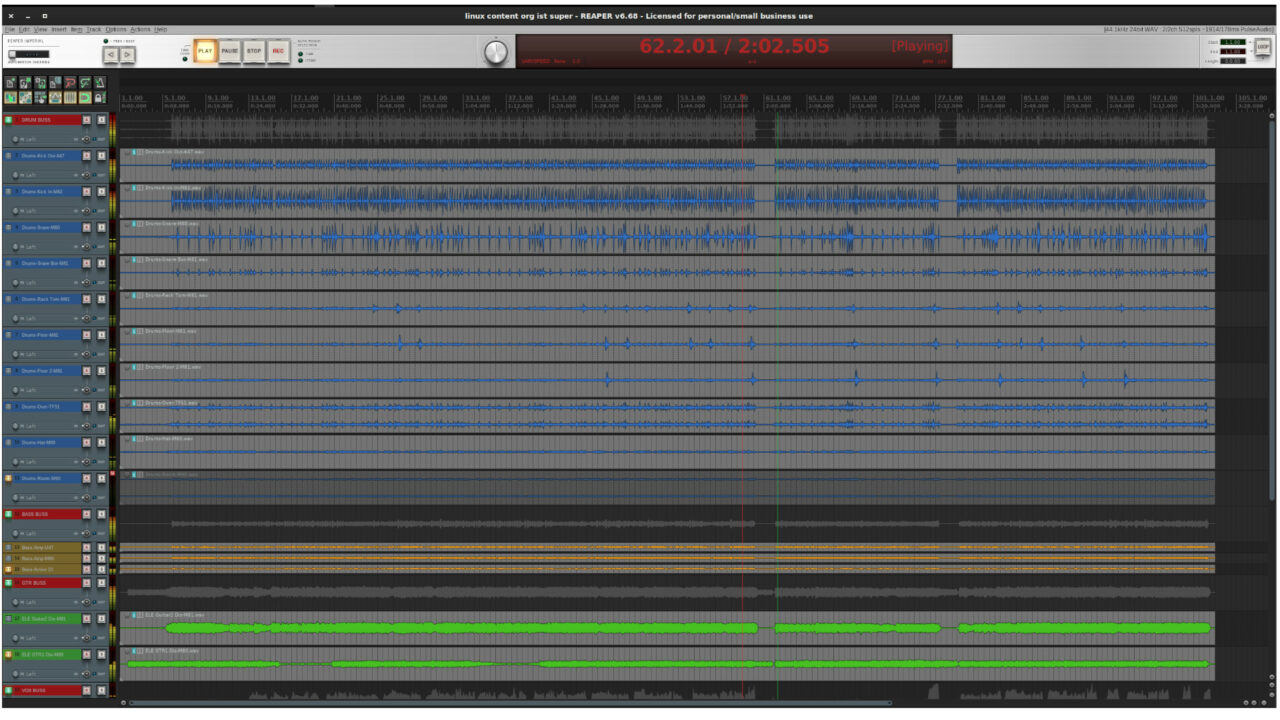Click the STOP transport button
Viewport: 1280px width, 720px height.
point(254,51)
